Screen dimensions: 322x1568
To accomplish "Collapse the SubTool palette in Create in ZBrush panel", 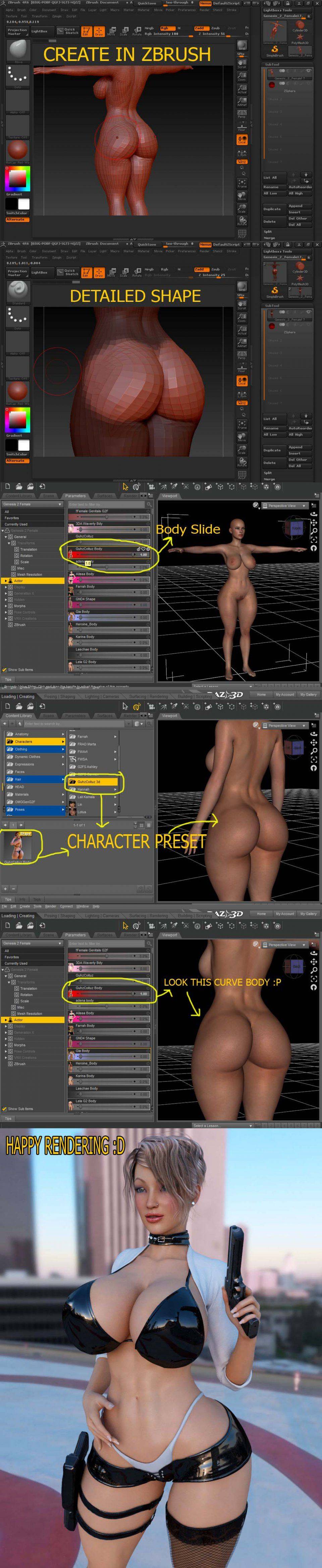I will pos(272,64).
